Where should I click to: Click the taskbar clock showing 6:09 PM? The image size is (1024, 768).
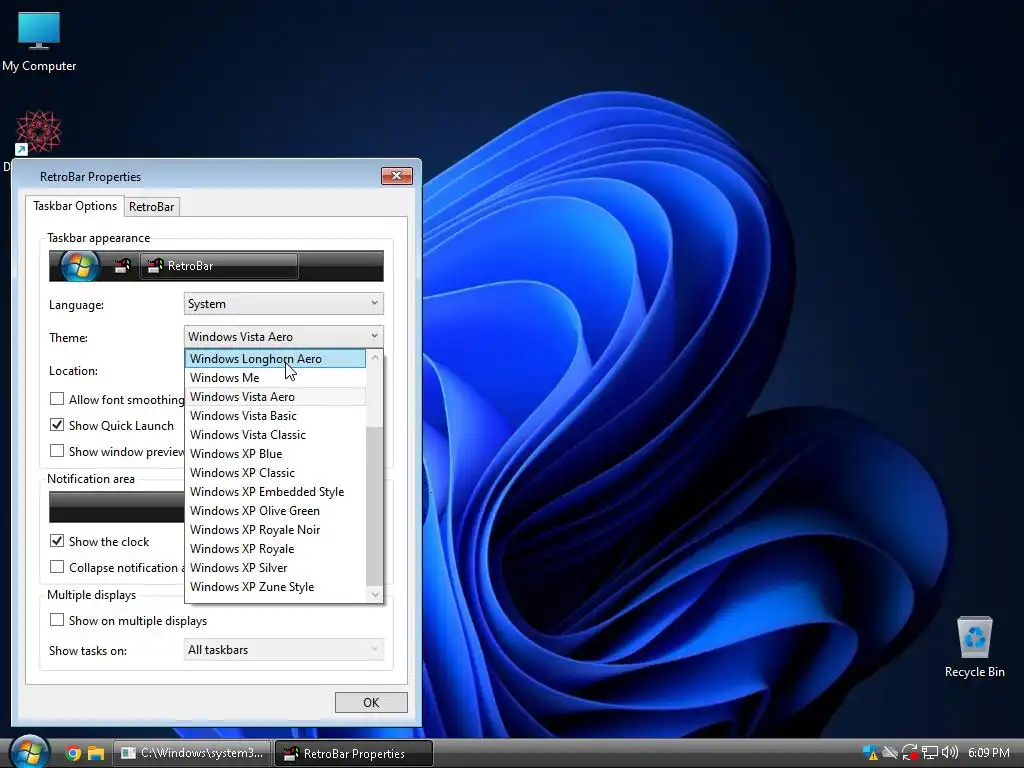[x=989, y=753]
